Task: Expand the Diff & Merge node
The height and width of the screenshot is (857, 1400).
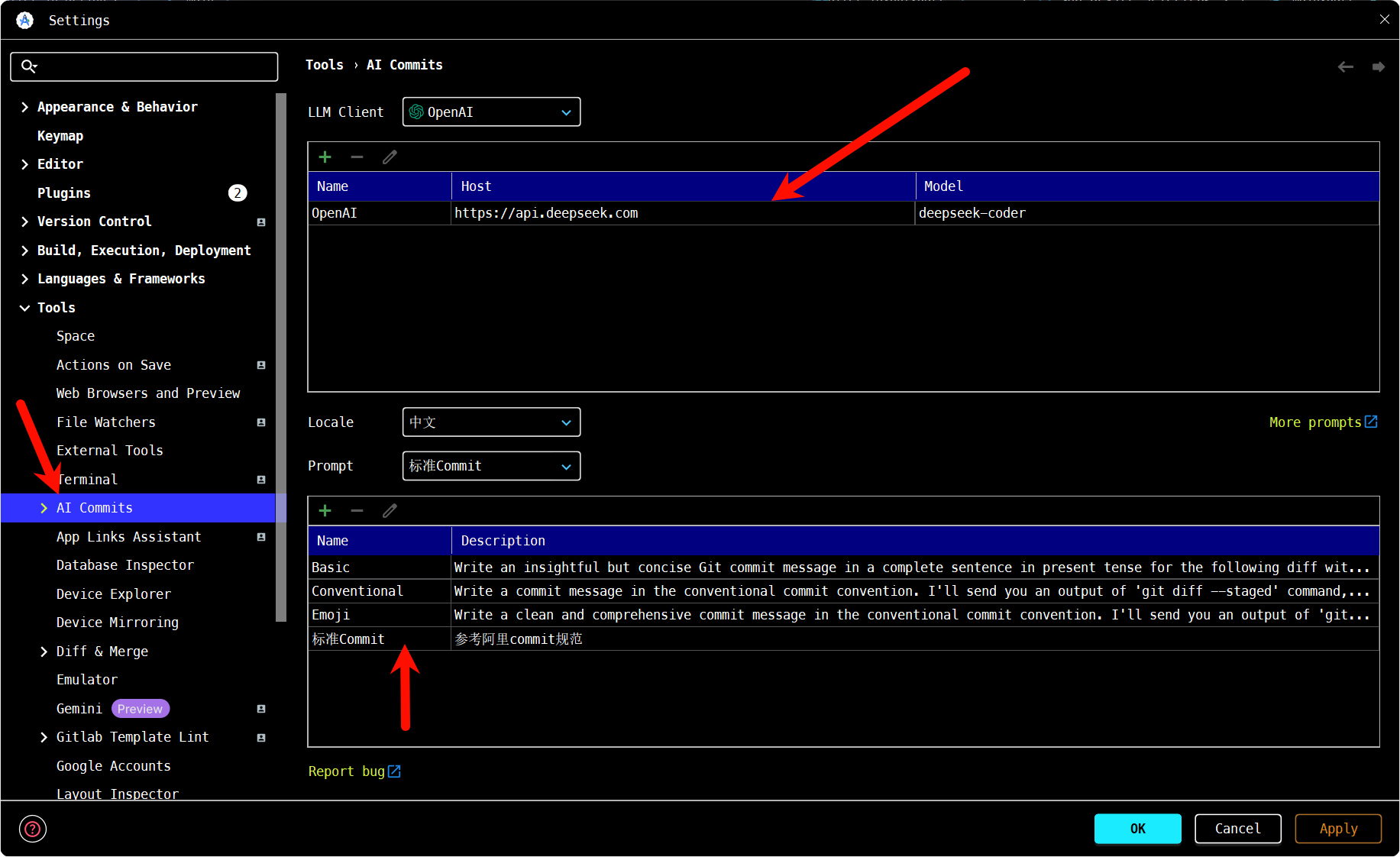Action: pyautogui.click(x=44, y=652)
